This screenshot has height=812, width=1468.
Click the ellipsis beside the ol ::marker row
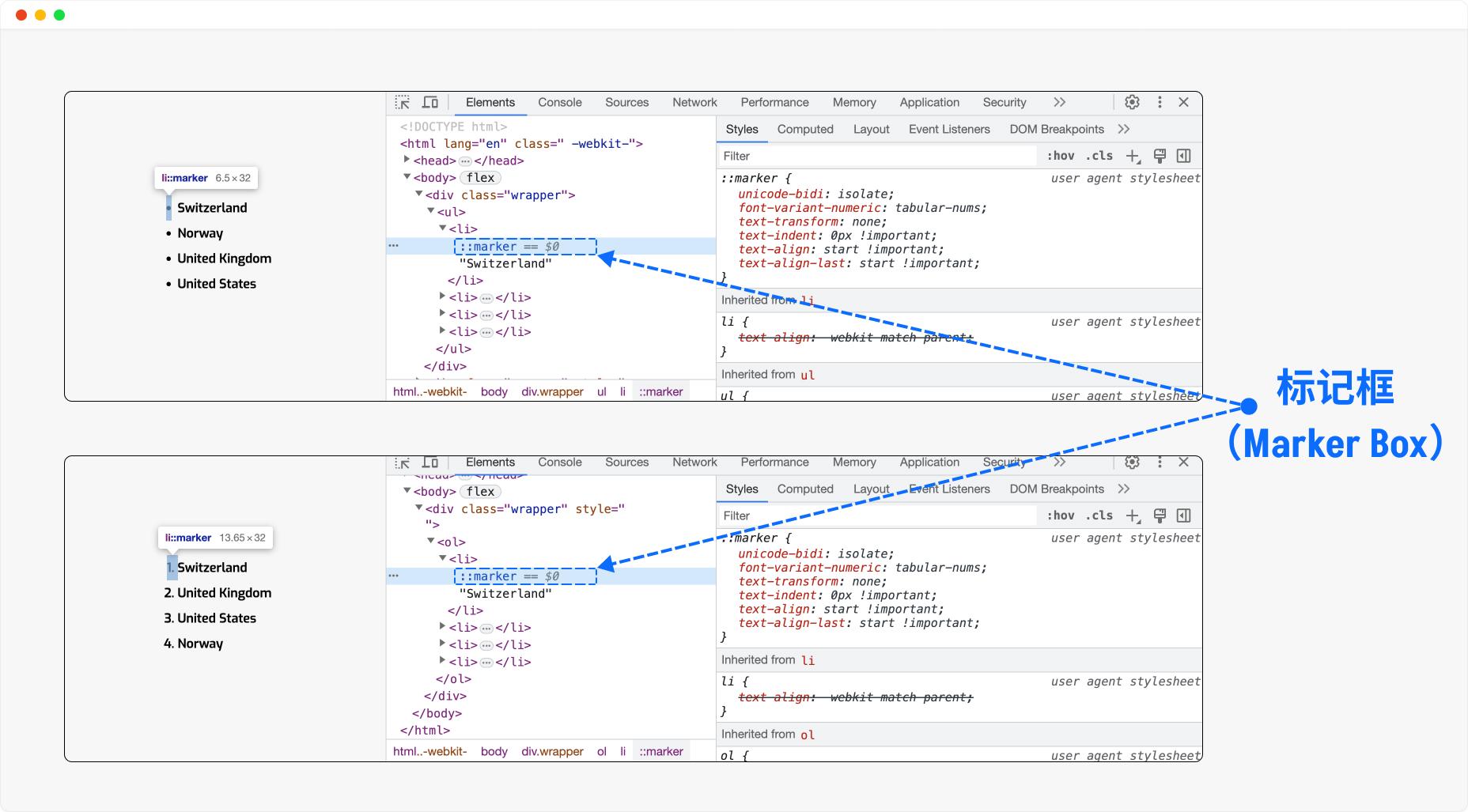[x=394, y=576]
